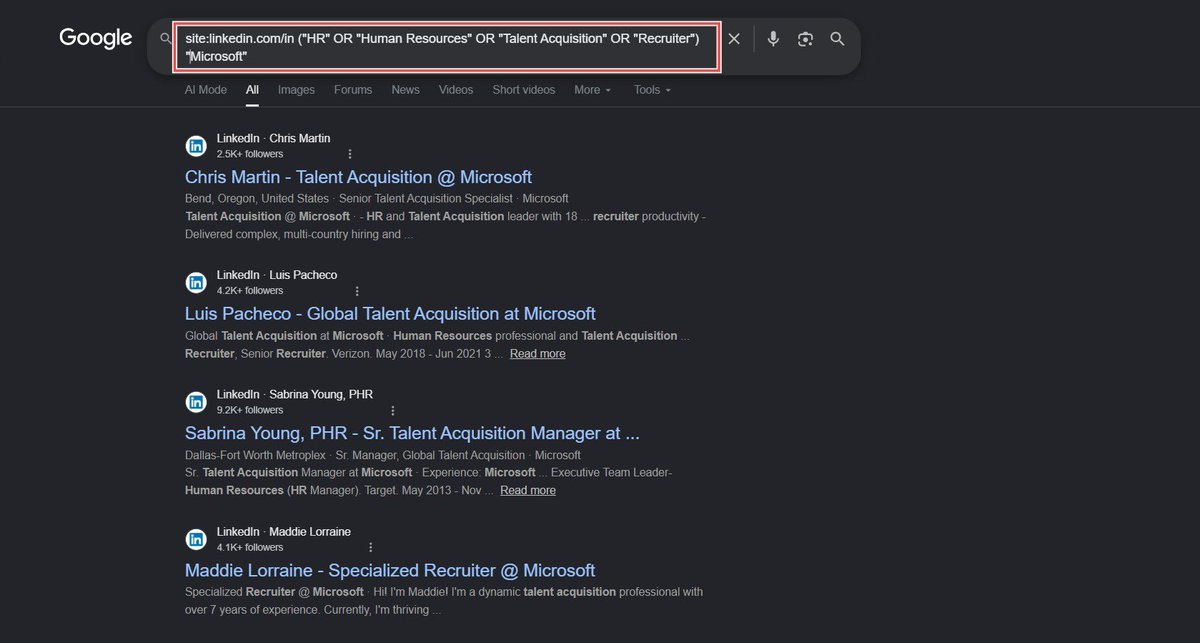The image size is (1200, 643).
Task: Click '9.2K+ followers' text
Action: click(250, 410)
